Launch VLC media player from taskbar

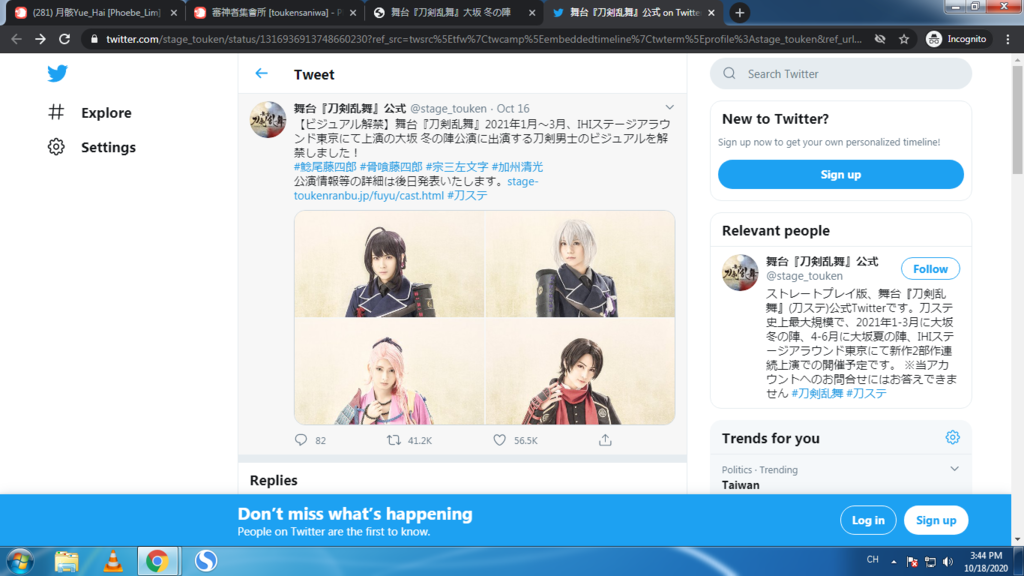(x=113, y=561)
